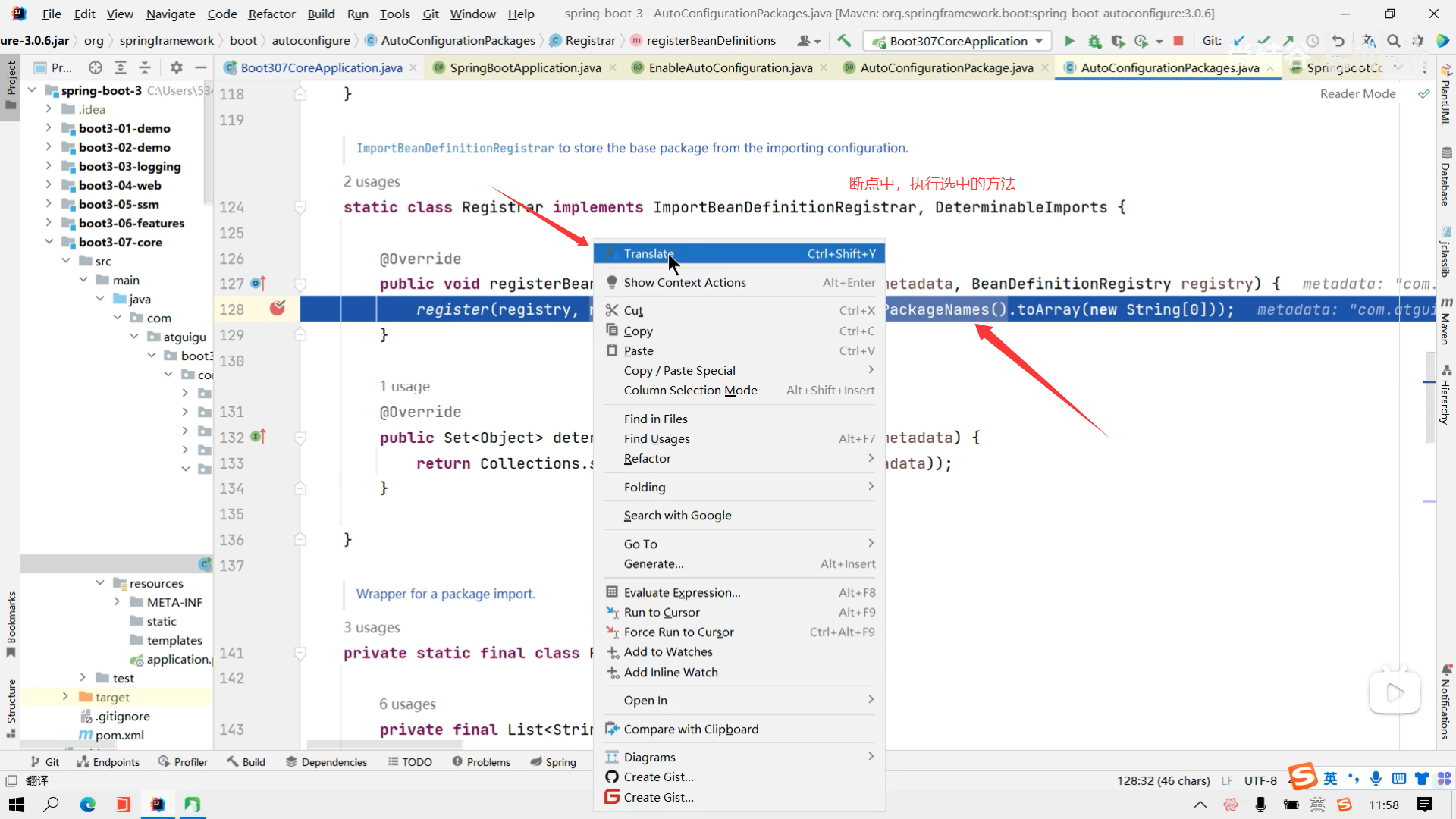Viewport: 1456px width, 819px height.
Task: Click Git commit checkmark icon
Action: tap(1263, 41)
